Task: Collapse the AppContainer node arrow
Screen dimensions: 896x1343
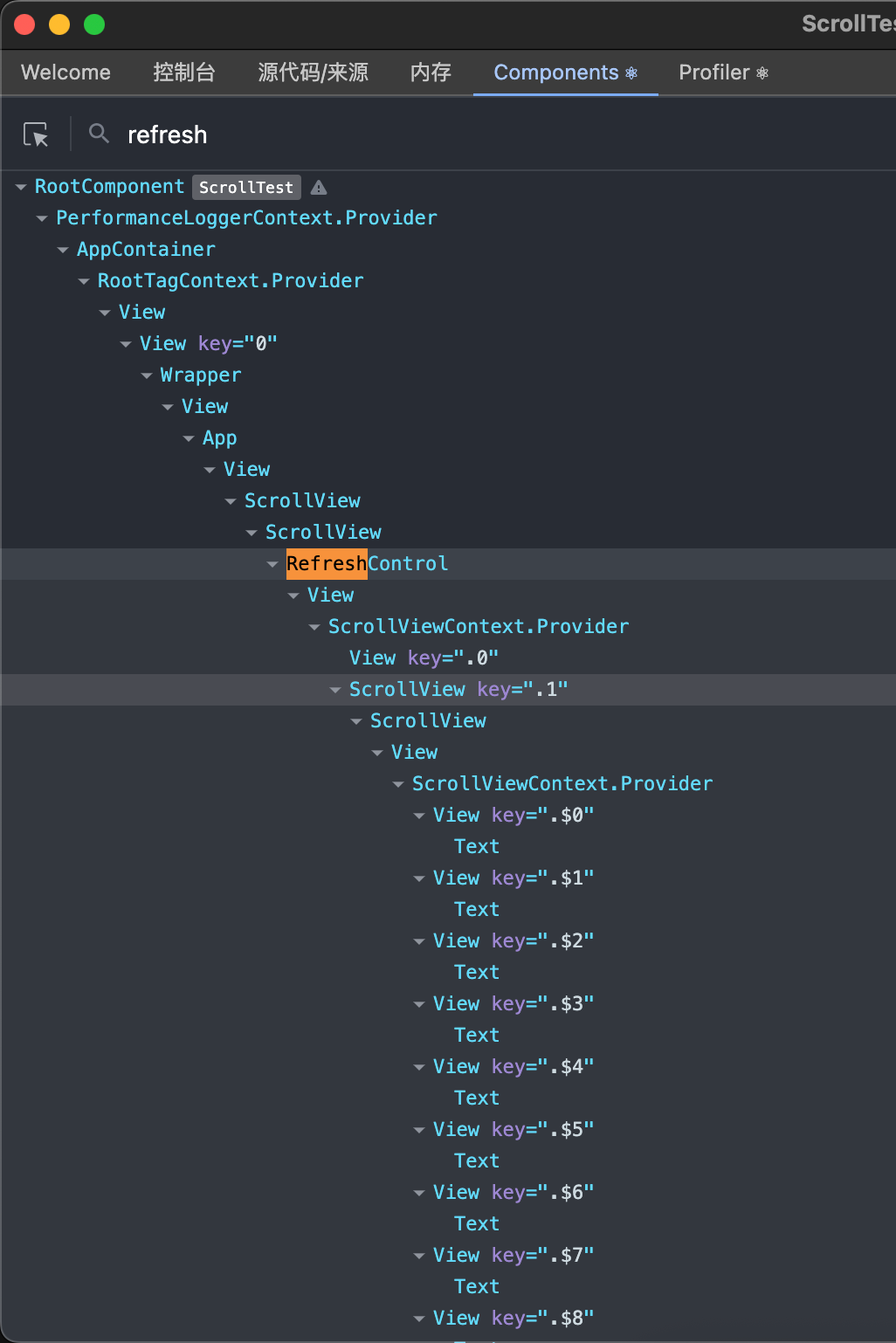Action: [x=63, y=250]
